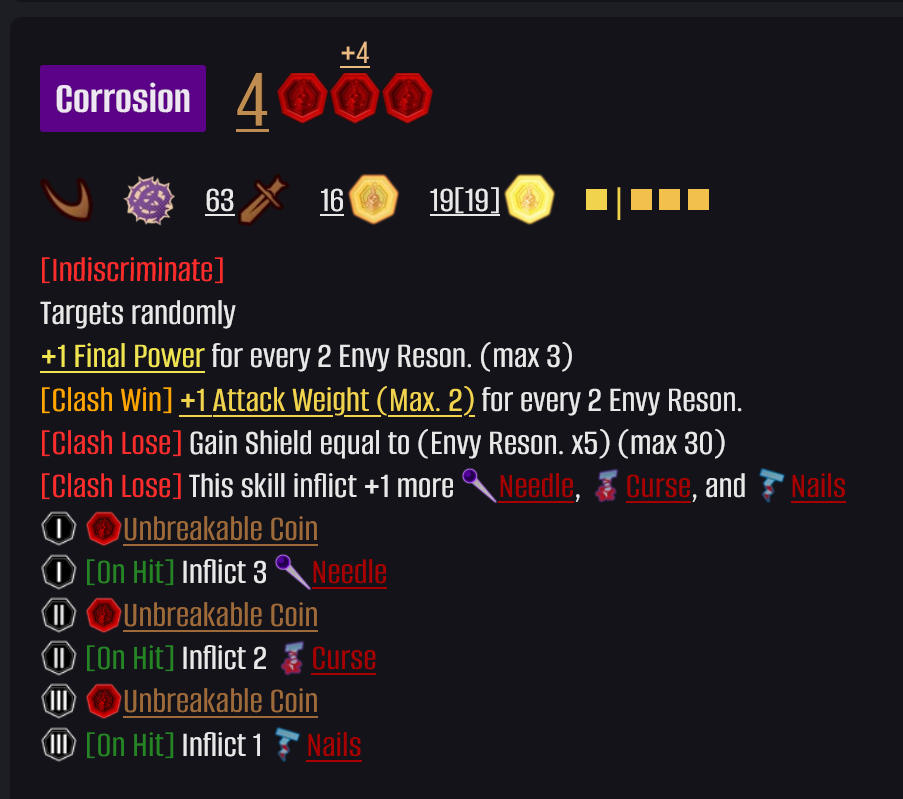Click the orange coin next to 16
The width and height of the screenshot is (903, 799).
click(373, 199)
